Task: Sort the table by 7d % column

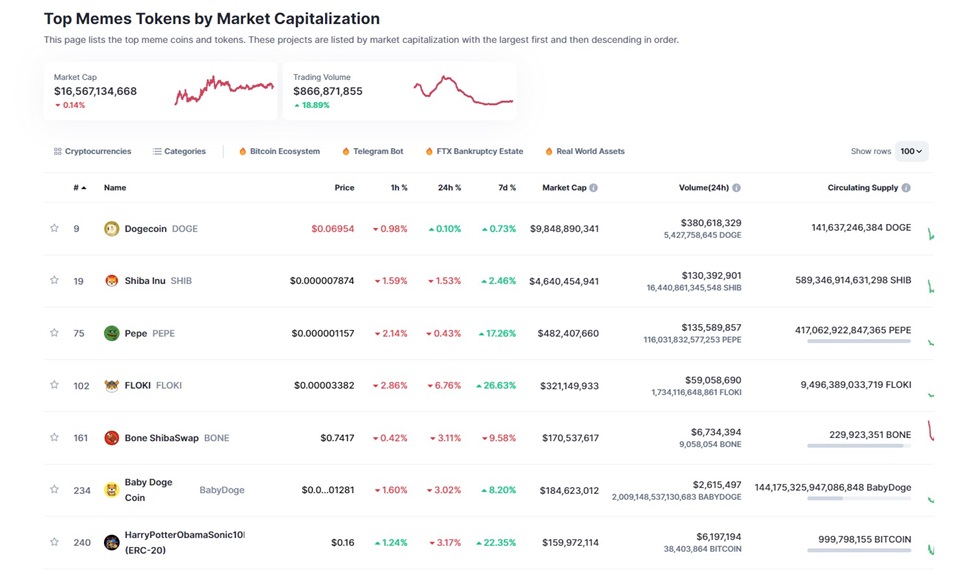Action: point(506,188)
